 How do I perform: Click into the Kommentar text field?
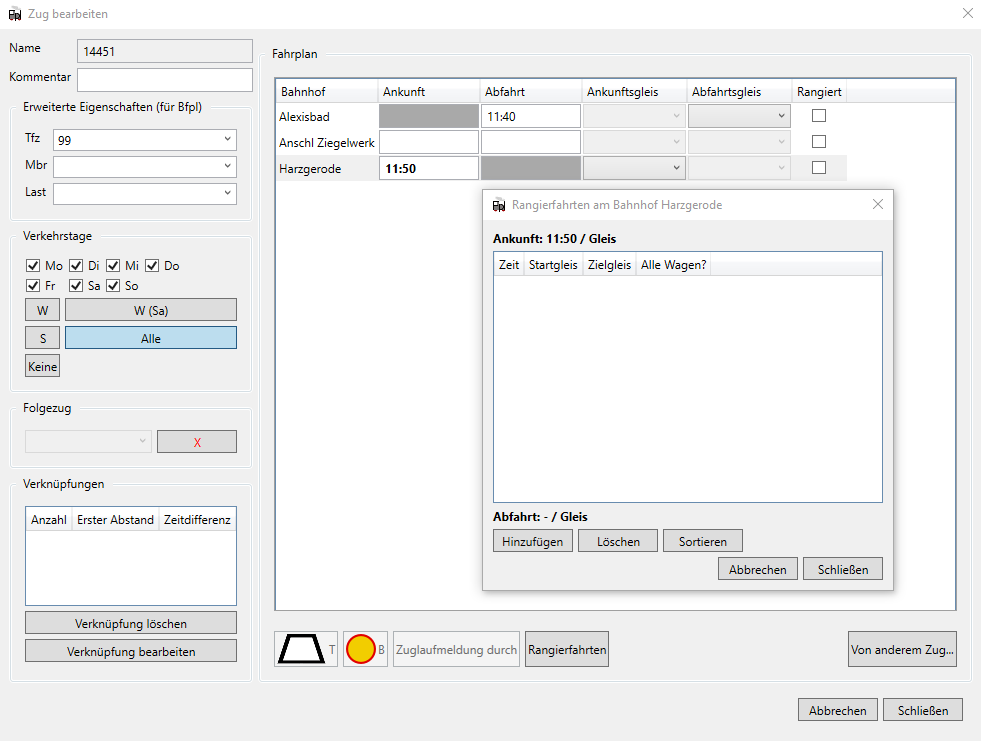click(165, 79)
